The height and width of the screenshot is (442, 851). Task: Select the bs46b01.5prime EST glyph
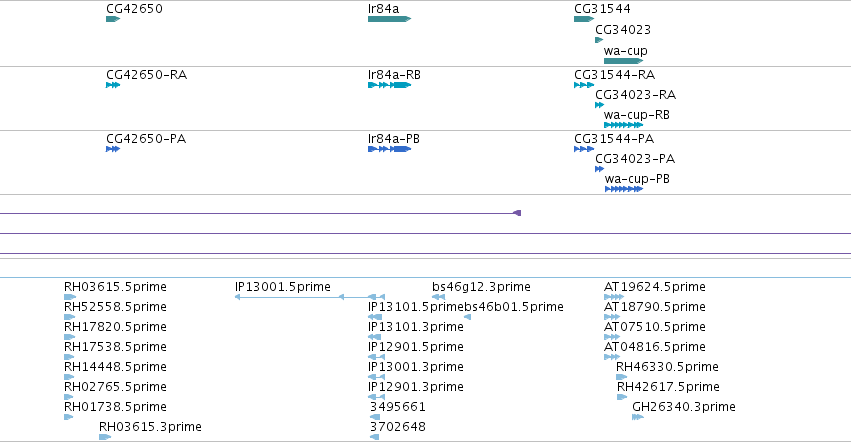point(468,317)
